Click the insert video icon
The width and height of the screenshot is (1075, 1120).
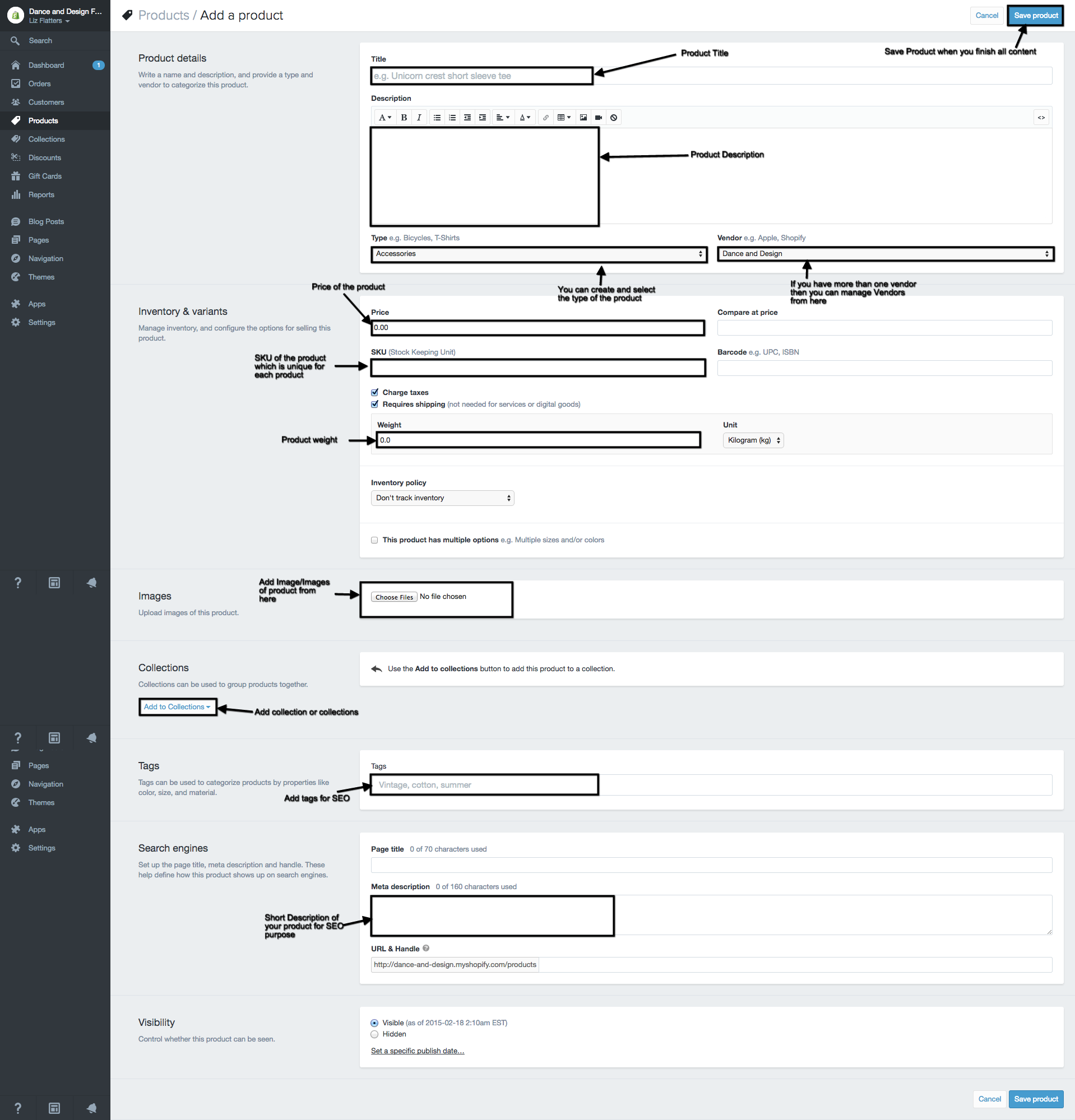click(599, 118)
